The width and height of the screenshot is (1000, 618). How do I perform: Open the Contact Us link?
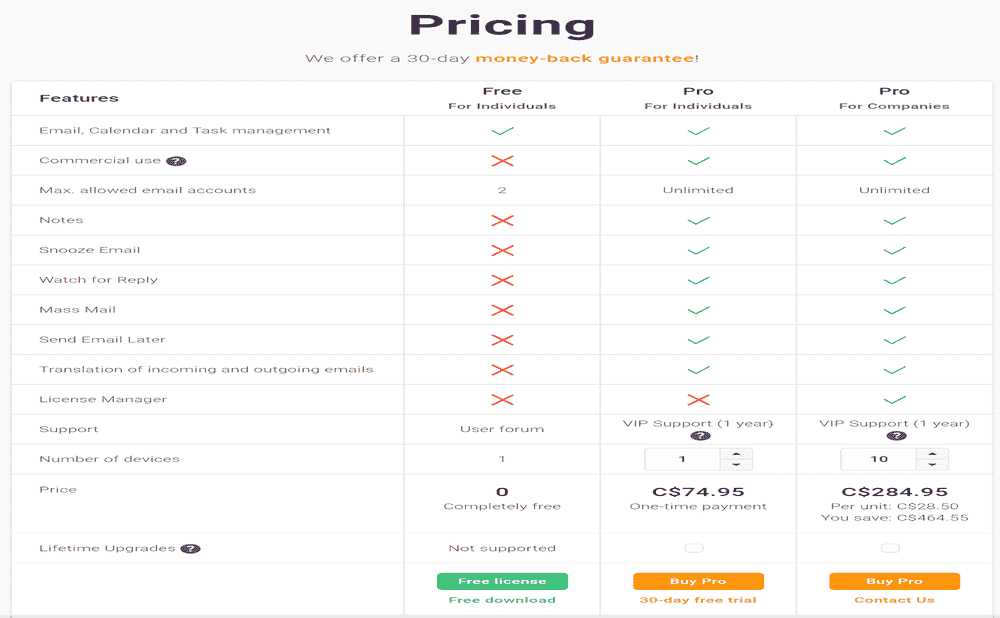click(894, 600)
